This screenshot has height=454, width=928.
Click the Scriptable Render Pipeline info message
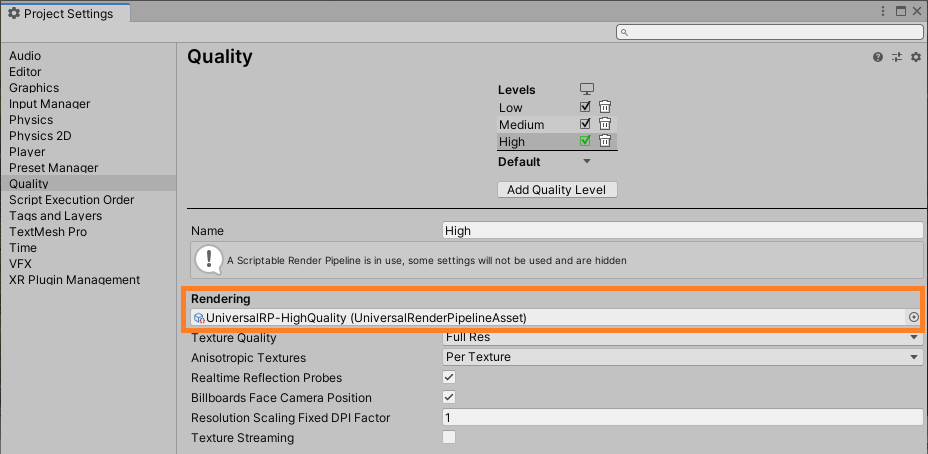(556, 260)
